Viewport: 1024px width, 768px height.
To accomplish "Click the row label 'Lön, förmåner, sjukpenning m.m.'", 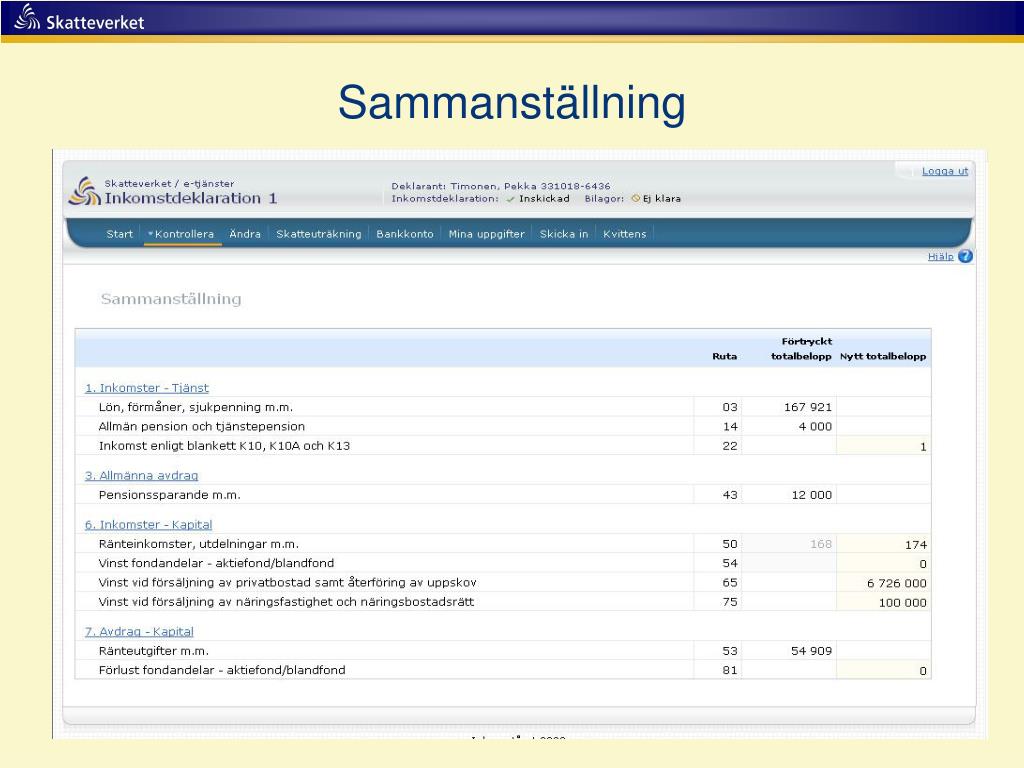I will click(x=196, y=408).
